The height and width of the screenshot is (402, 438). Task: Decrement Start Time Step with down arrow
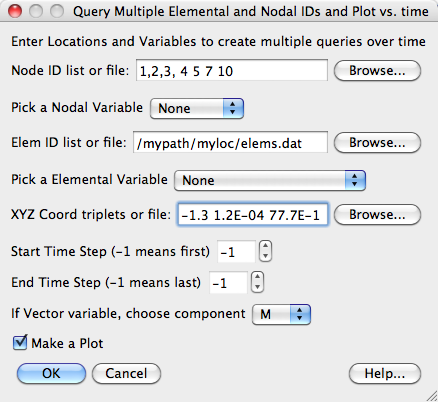tap(265, 256)
